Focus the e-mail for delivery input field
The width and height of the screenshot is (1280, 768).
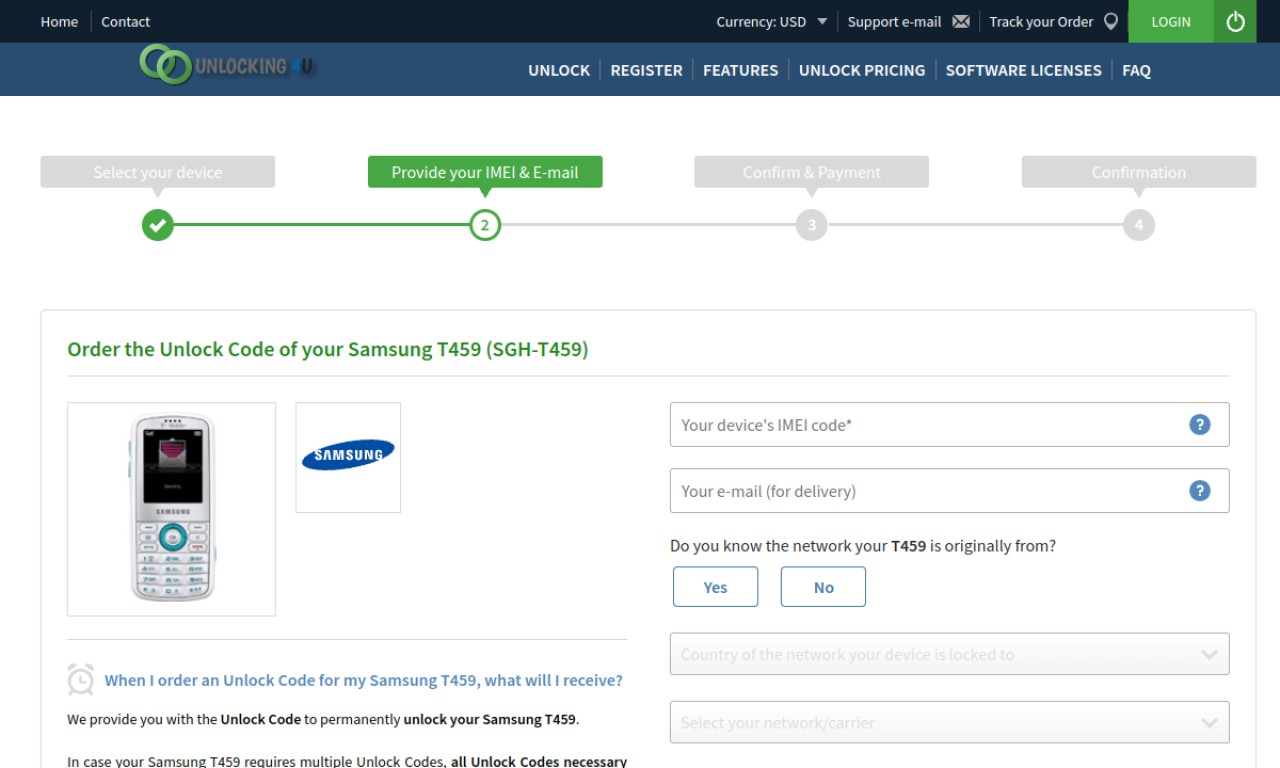click(x=949, y=491)
